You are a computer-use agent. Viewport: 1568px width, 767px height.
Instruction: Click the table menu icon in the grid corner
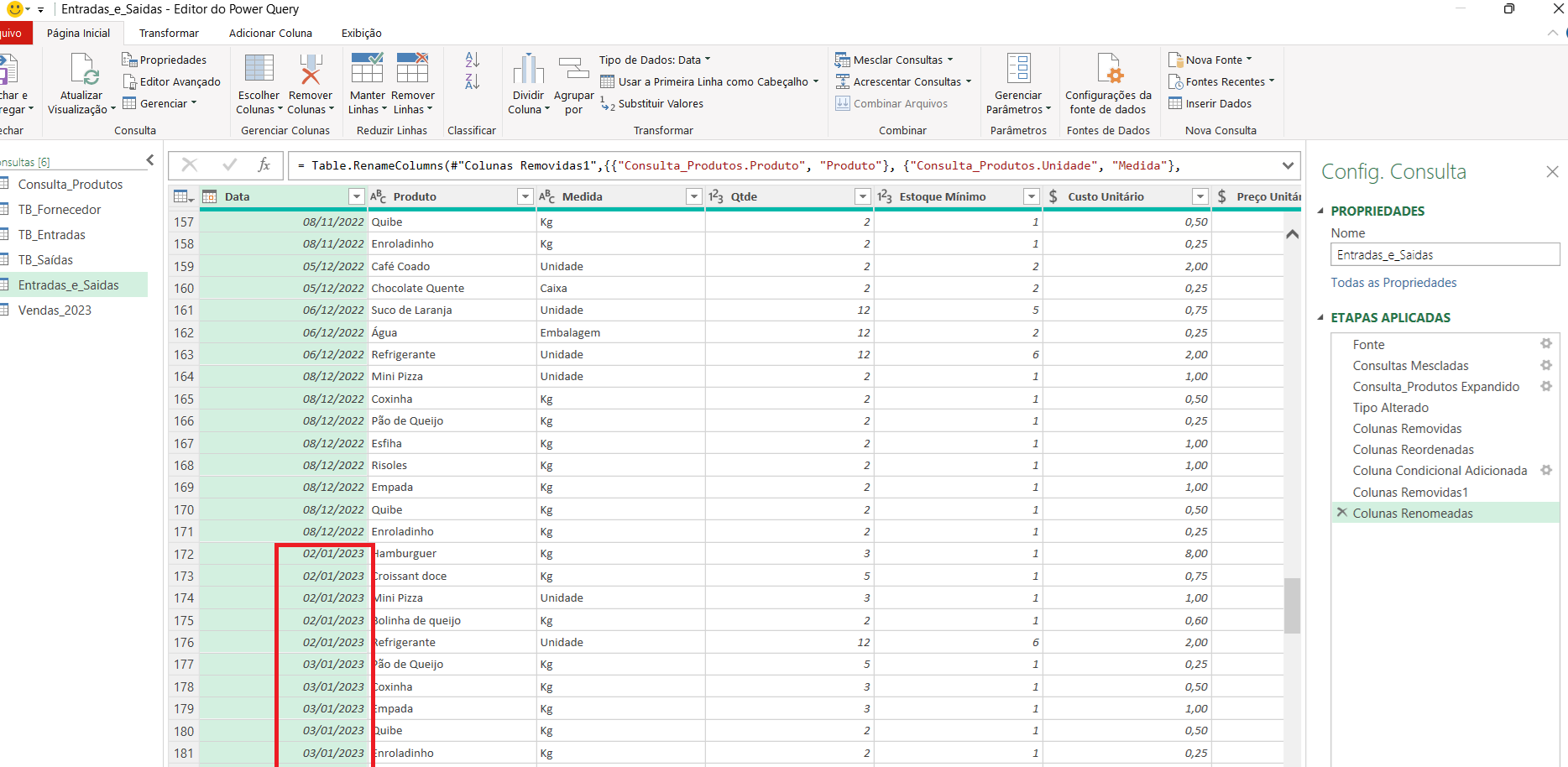[183, 196]
